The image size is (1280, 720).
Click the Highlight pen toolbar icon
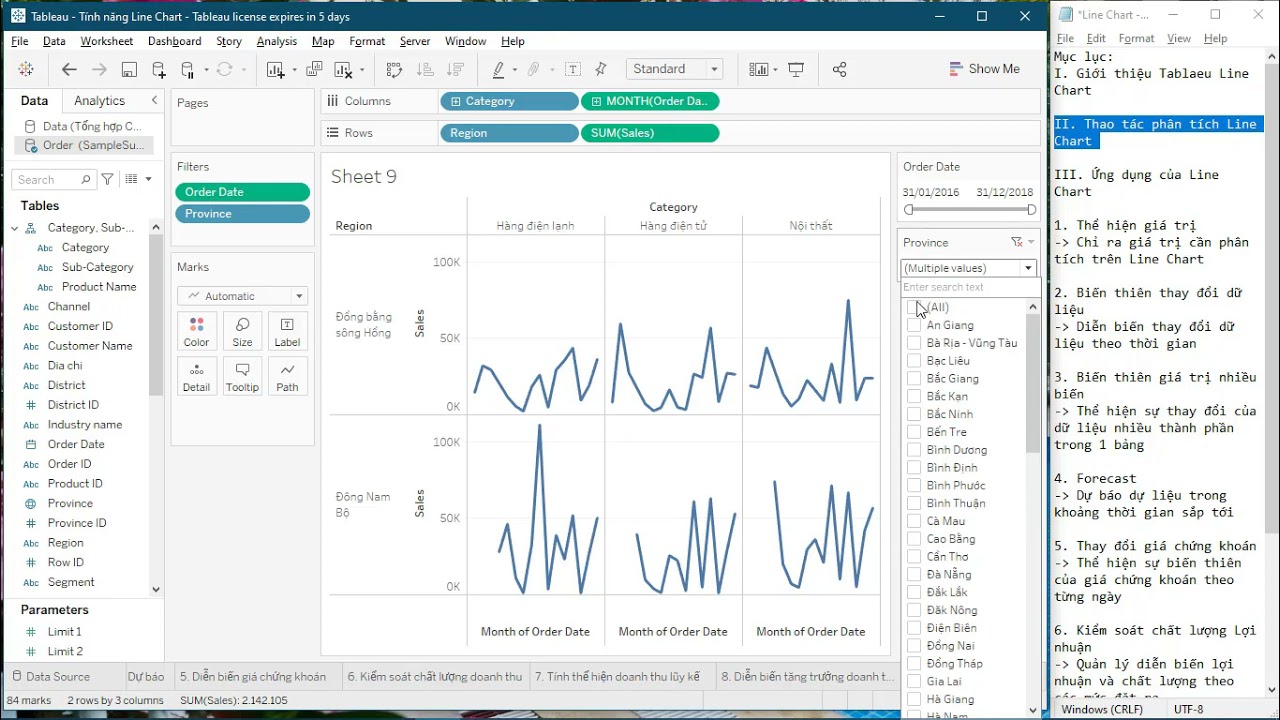498,69
